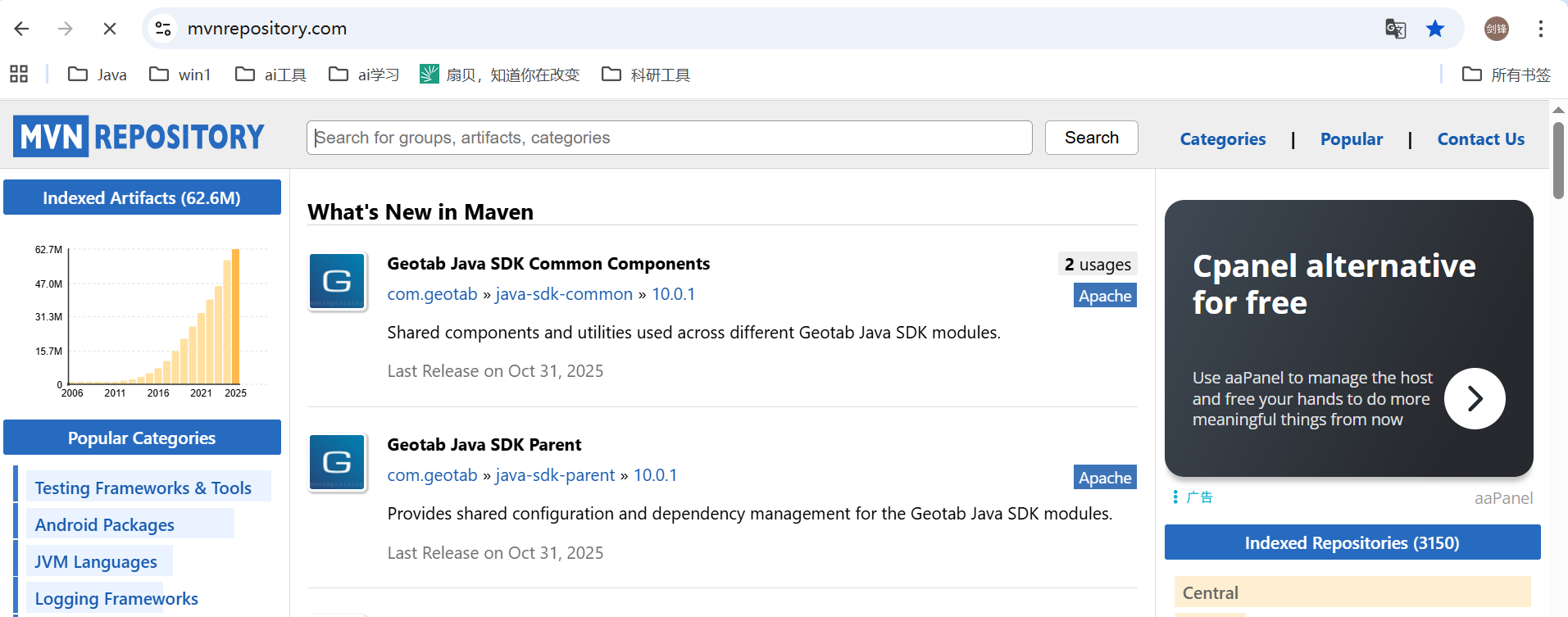Open Android Packages category
Image resolution: width=1568 pixels, height=617 pixels.
(x=105, y=525)
